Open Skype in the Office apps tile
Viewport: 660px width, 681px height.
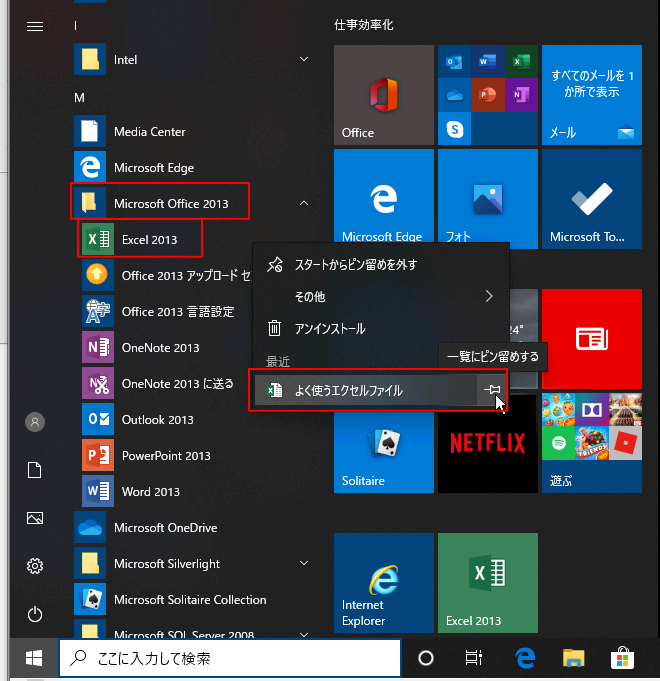coord(454,129)
